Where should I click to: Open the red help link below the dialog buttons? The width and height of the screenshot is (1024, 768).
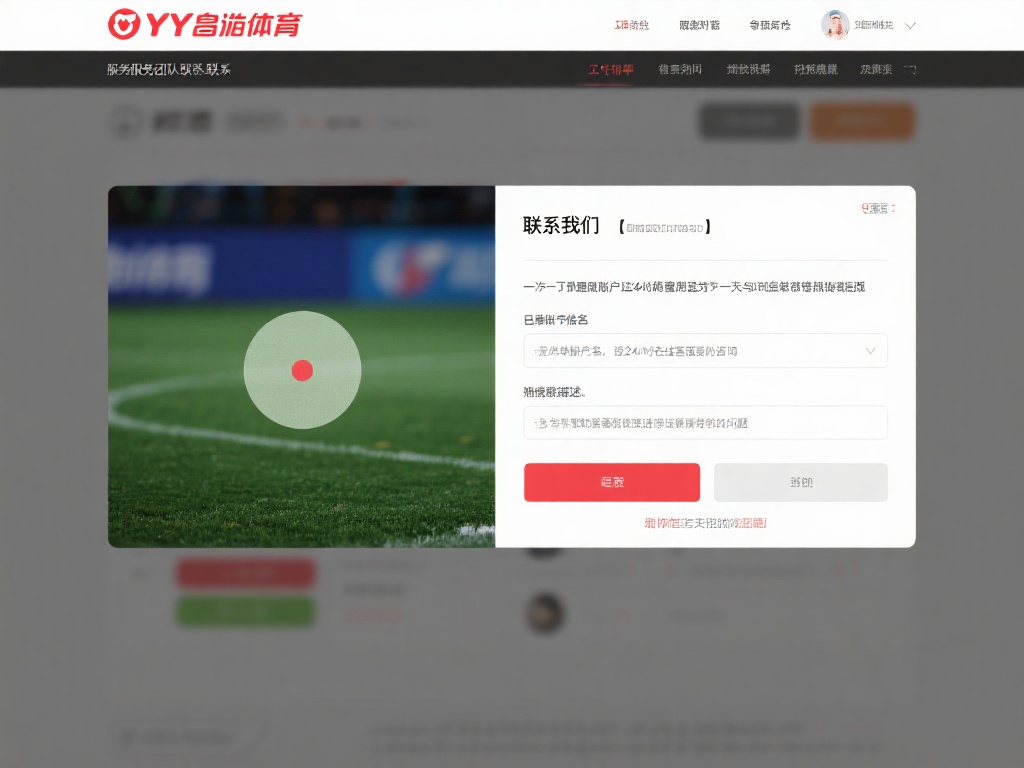pyautogui.click(x=706, y=523)
